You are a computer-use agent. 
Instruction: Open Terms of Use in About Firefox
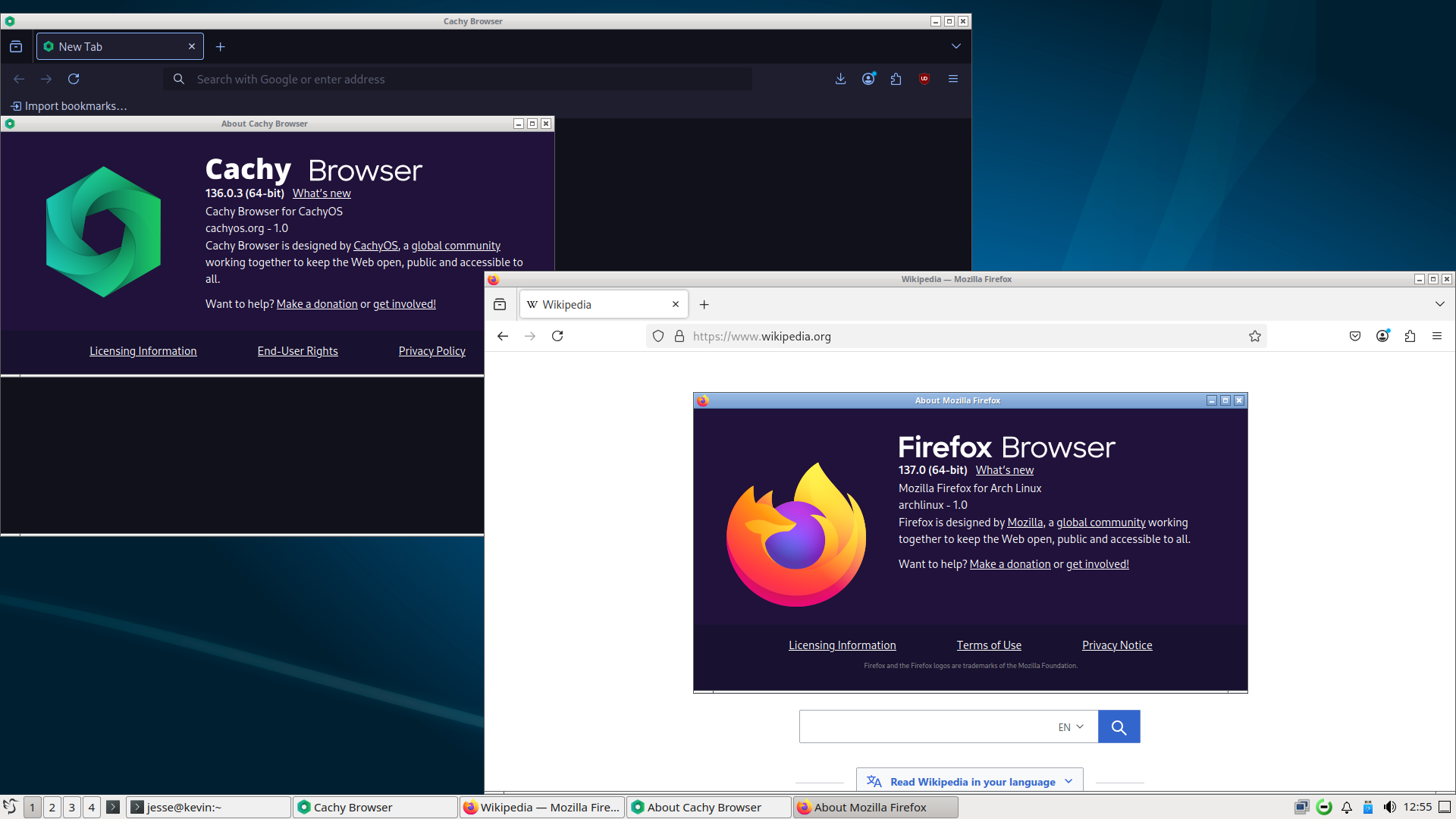[x=989, y=645]
